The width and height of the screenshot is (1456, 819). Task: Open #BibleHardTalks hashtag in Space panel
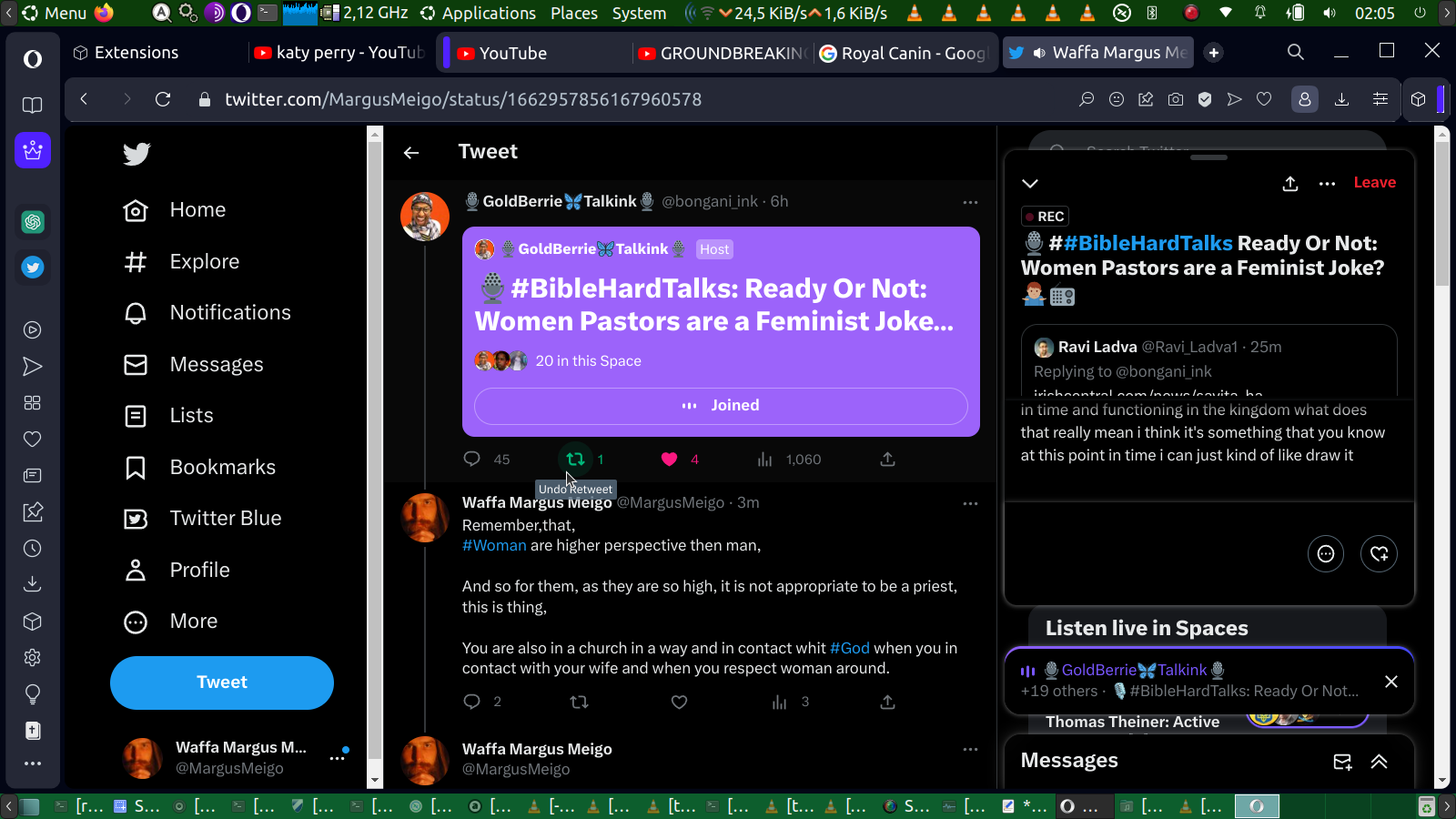coord(1148,243)
